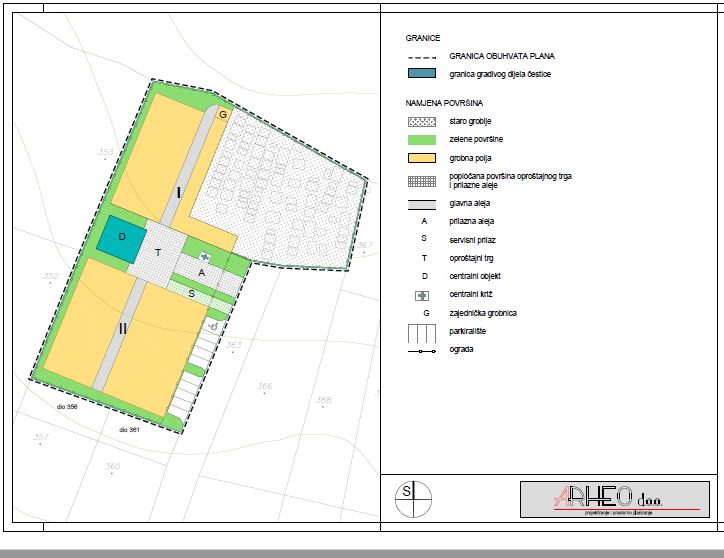The image size is (724, 558).
Task: Click the "dio 361" parcel label
Action: click(x=131, y=429)
